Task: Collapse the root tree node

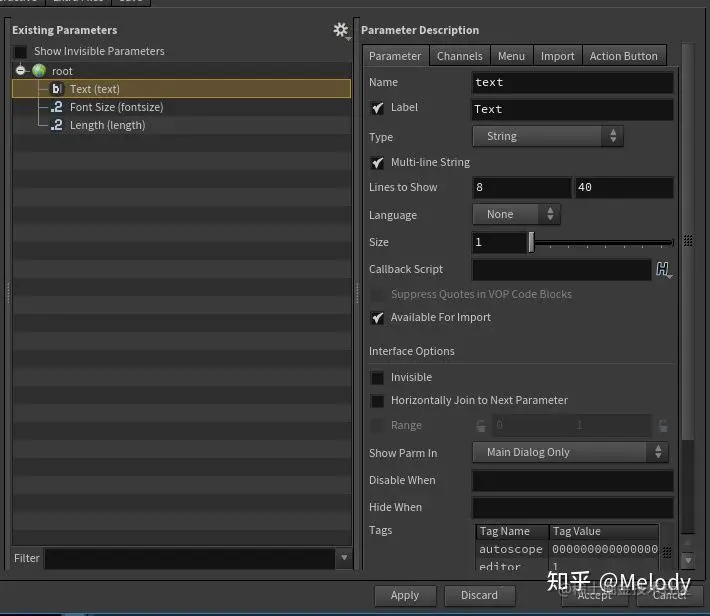Action: click(x=20, y=70)
